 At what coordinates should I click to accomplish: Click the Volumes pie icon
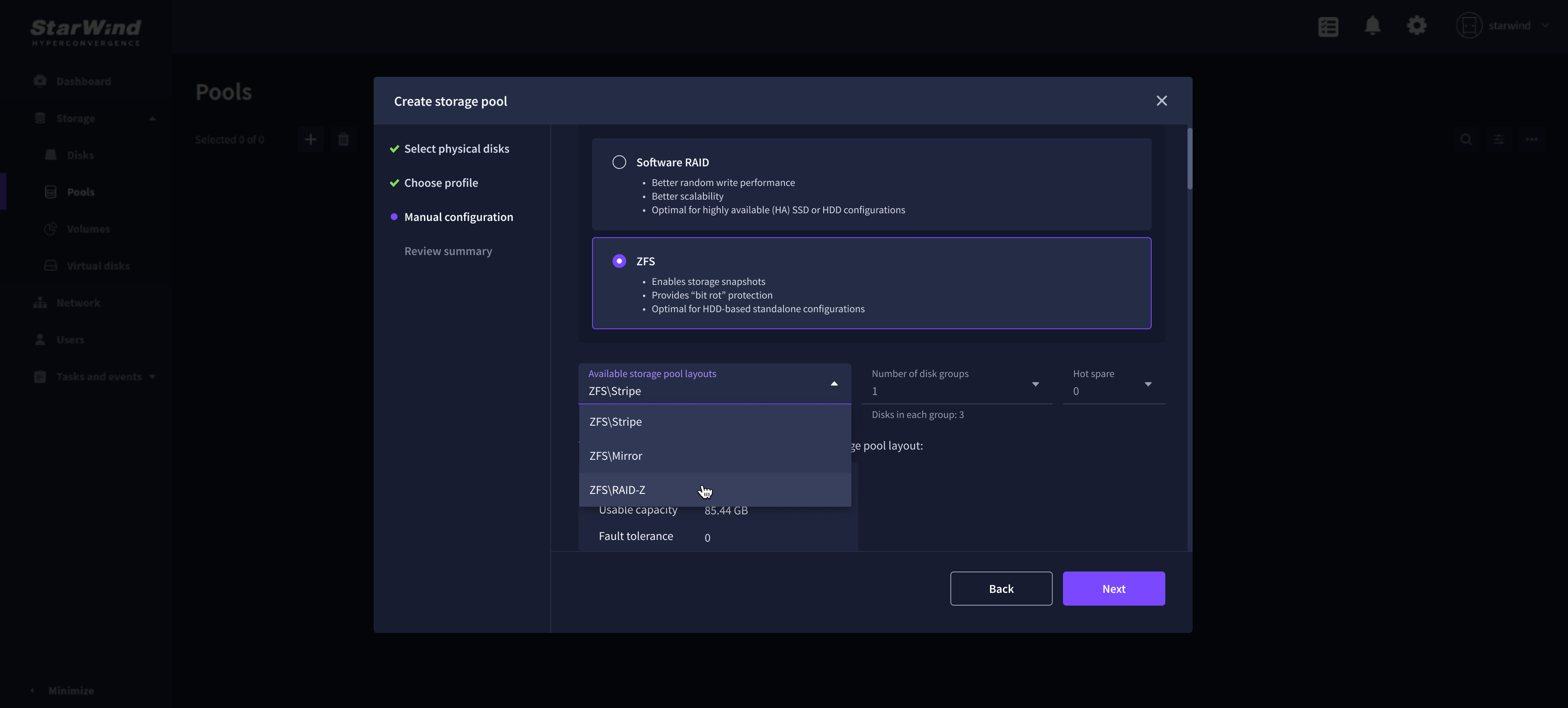[51, 229]
